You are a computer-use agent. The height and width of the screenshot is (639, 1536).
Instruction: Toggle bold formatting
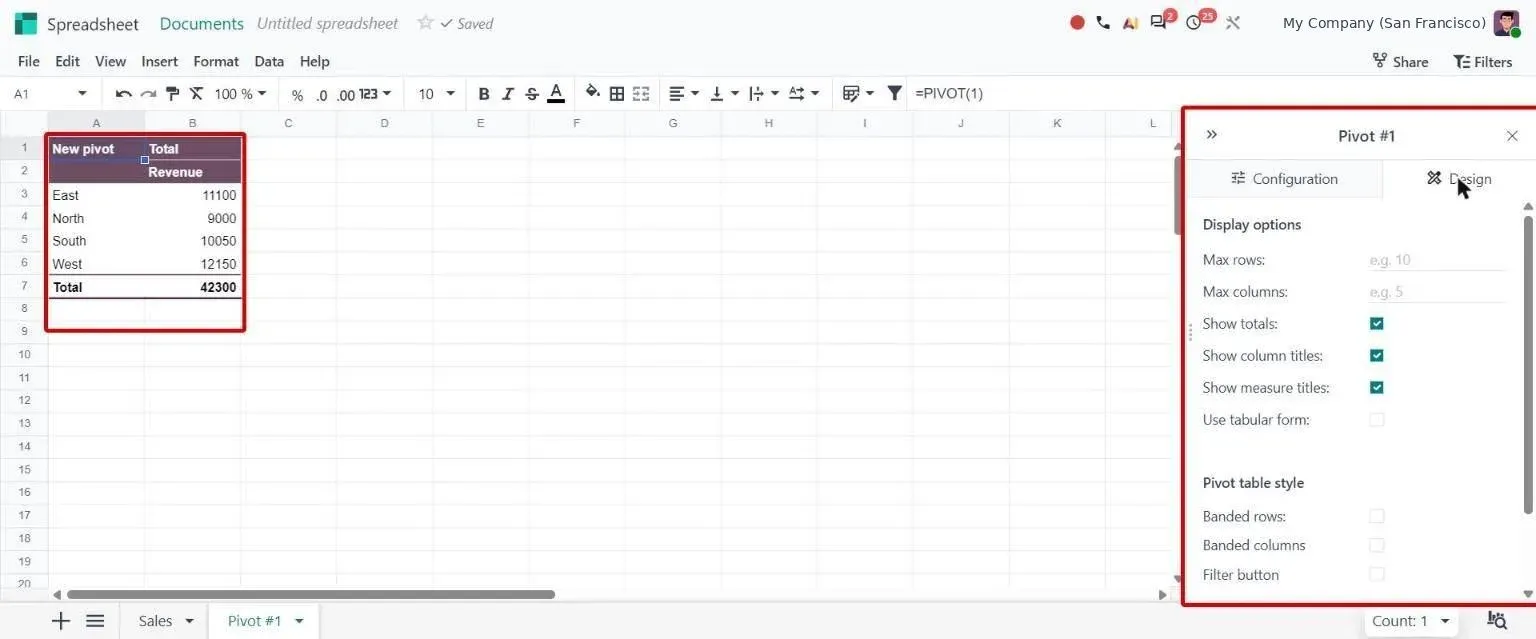(x=484, y=94)
